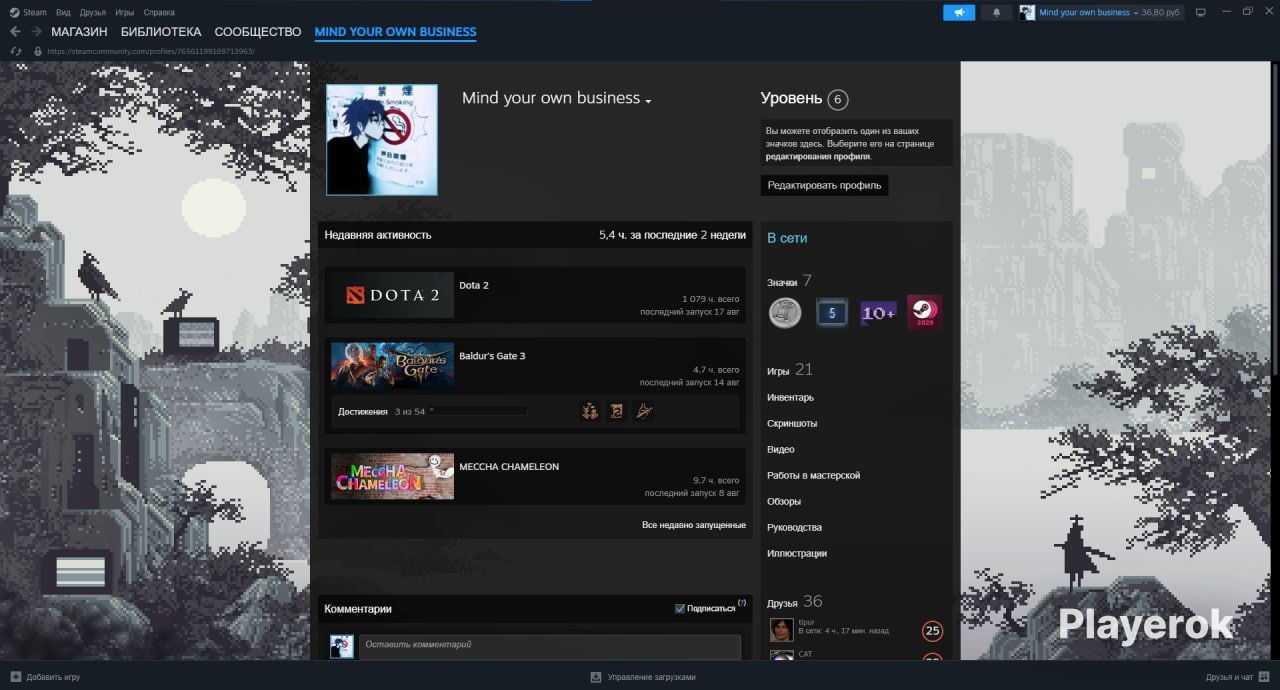
Task: Toggle the Подписаться checkbox in comments
Action: click(680, 608)
